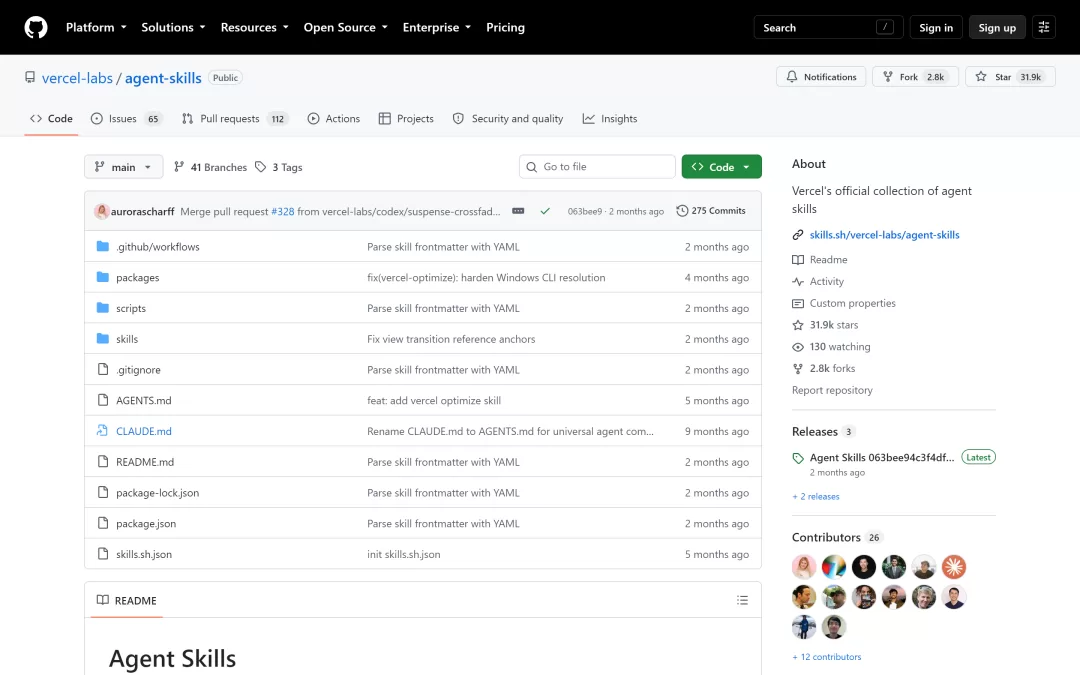Expand the Enterprise navigation menu
This screenshot has height=675, width=1080.
437,28
